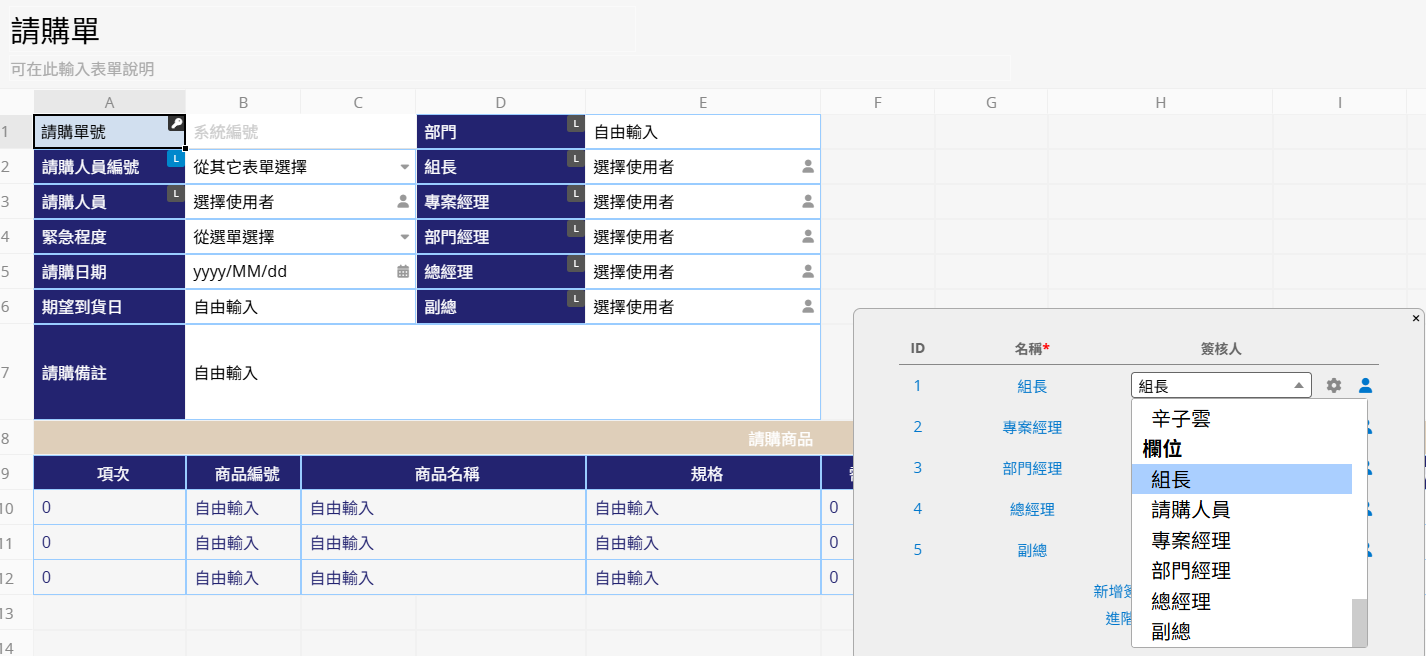Click the key icon in 請購單號 cell
This screenshot has height=656, width=1426.
(x=176, y=123)
